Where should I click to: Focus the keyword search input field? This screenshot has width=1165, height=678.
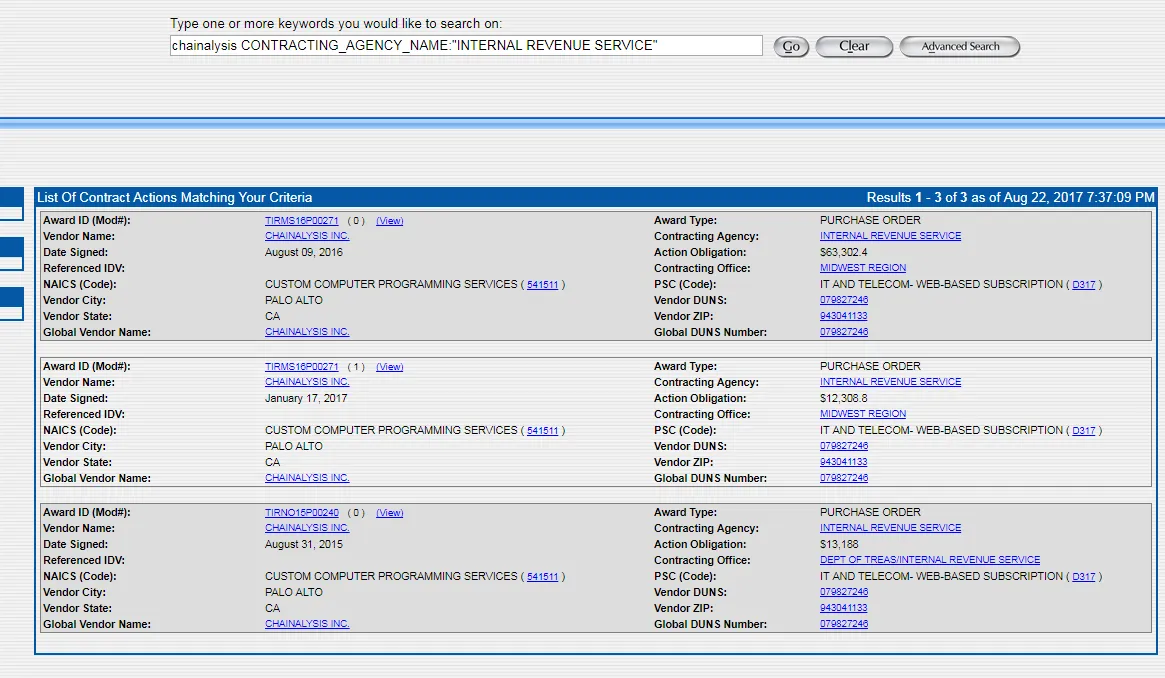click(x=466, y=45)
